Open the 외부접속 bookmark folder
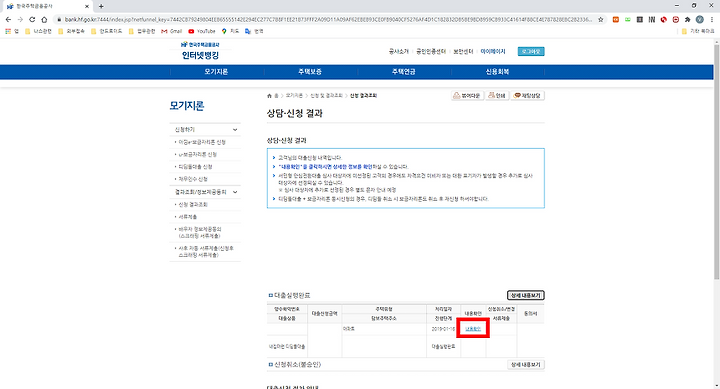Image resolution: width=720 pixels, height=389 pixels. click(x=72, y=31)
